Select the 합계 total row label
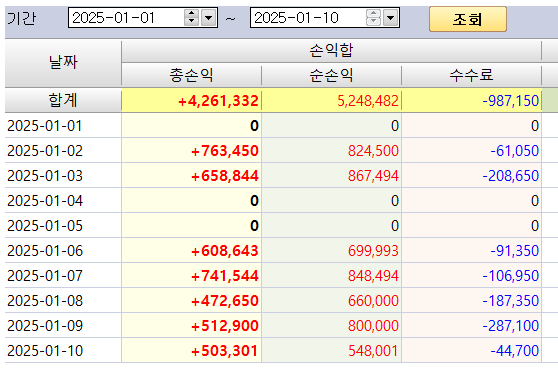558x371 pixels. (63, 100)
